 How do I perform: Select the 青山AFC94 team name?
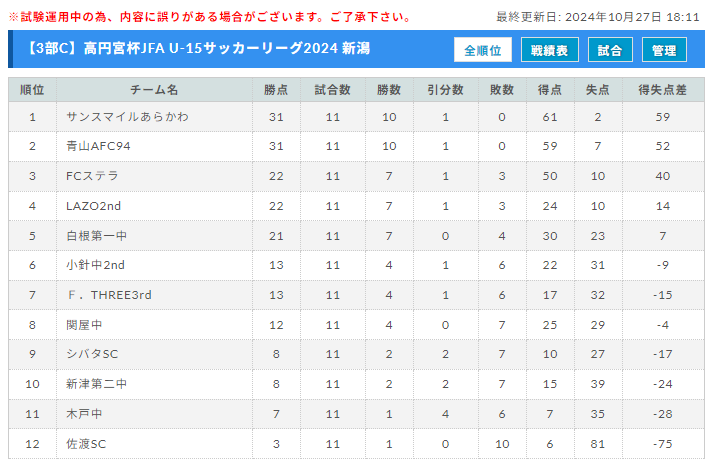point(98,146)
